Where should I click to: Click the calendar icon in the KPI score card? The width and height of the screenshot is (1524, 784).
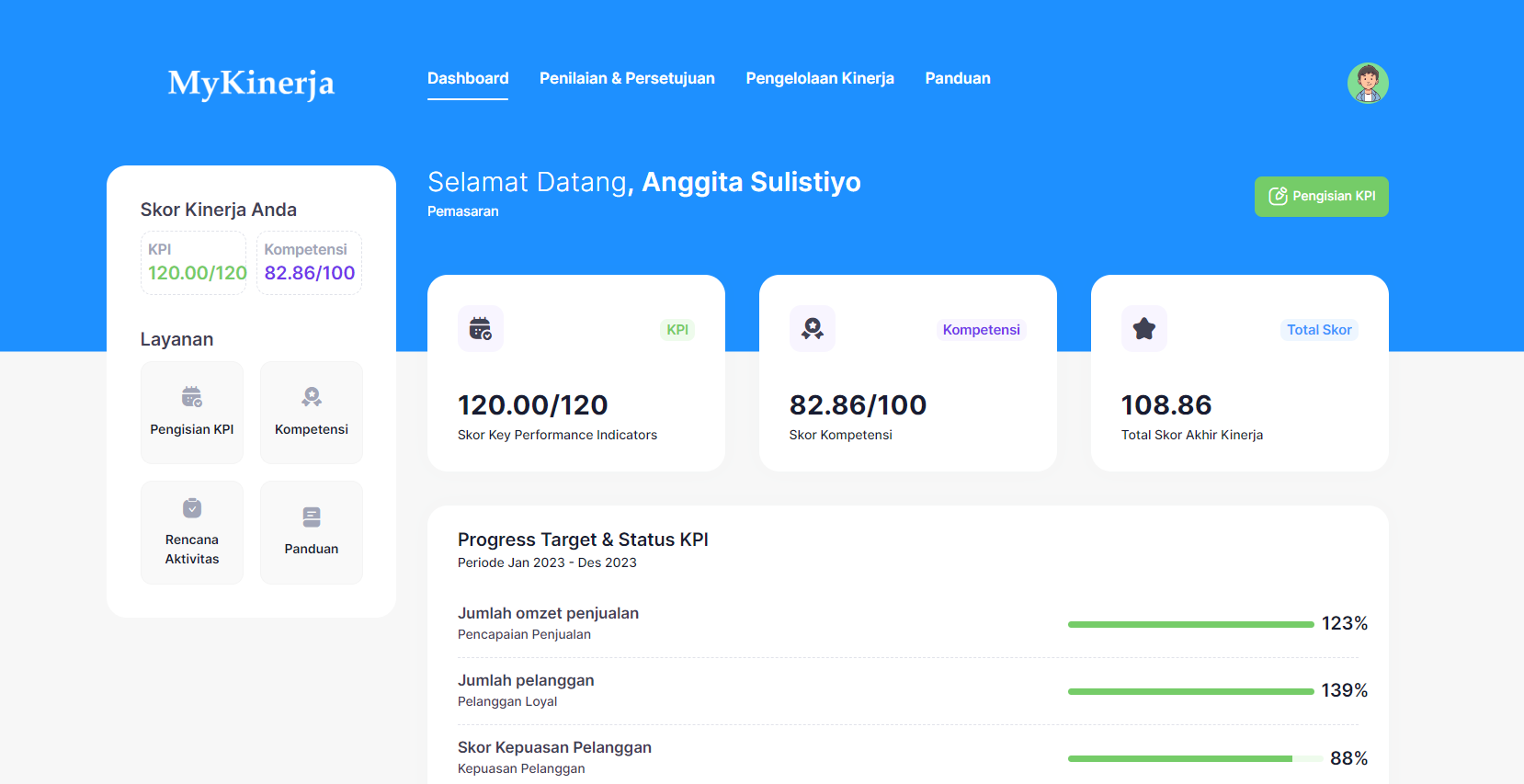[480, 328]
